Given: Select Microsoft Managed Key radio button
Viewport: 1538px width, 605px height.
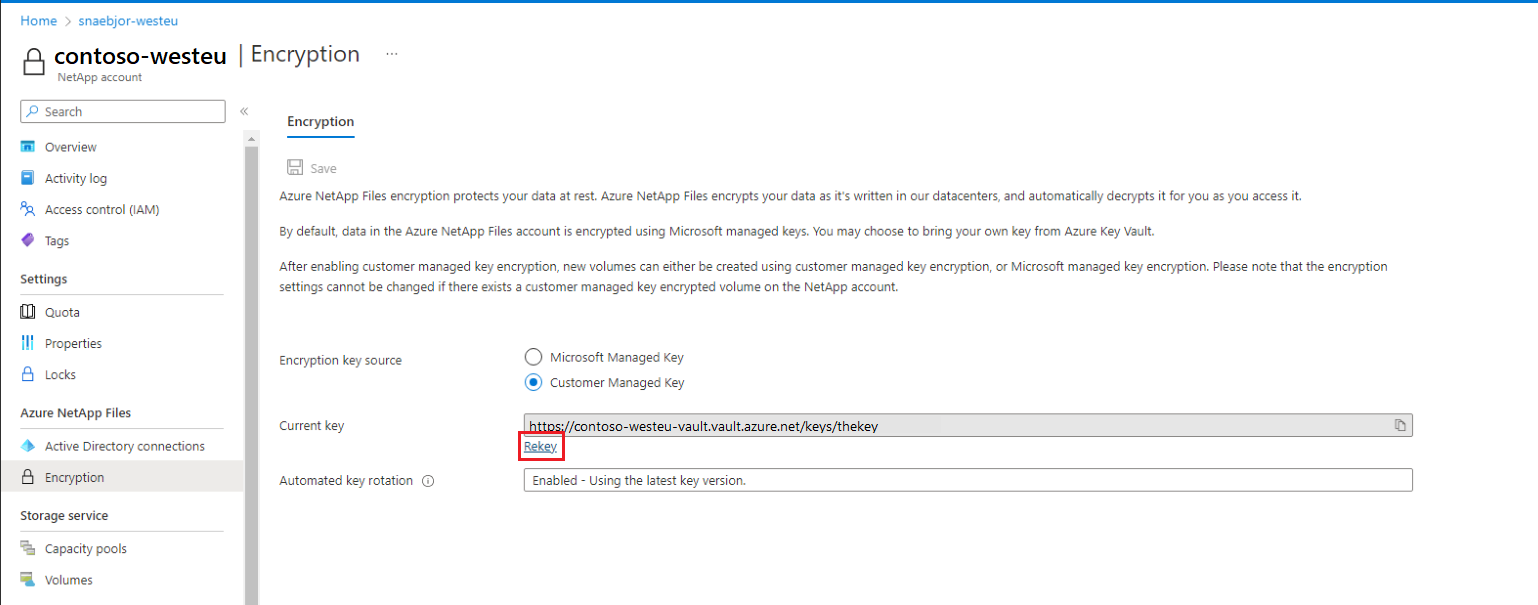Looking at the screenshot, I should coord(533,357).
